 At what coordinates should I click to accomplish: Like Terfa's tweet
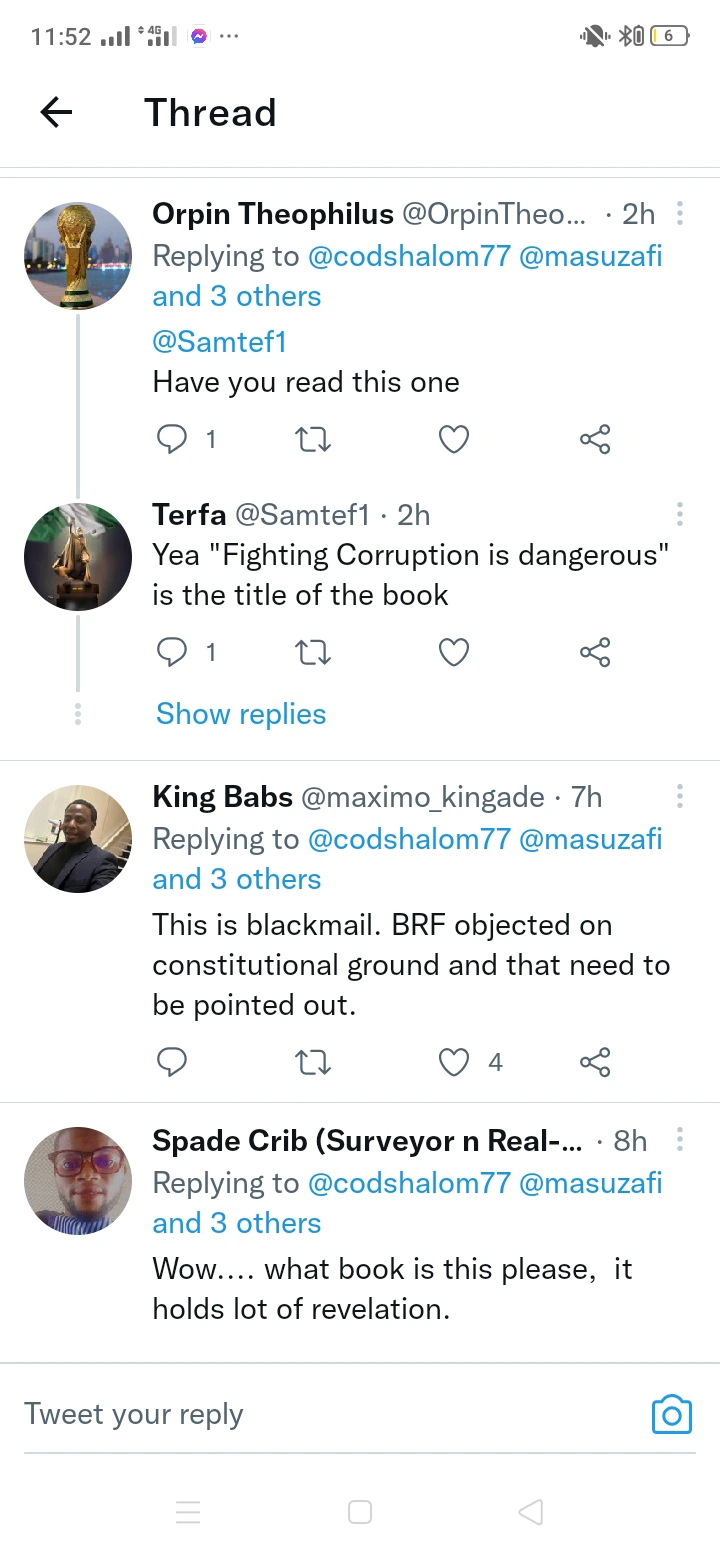tap(455, 653)
